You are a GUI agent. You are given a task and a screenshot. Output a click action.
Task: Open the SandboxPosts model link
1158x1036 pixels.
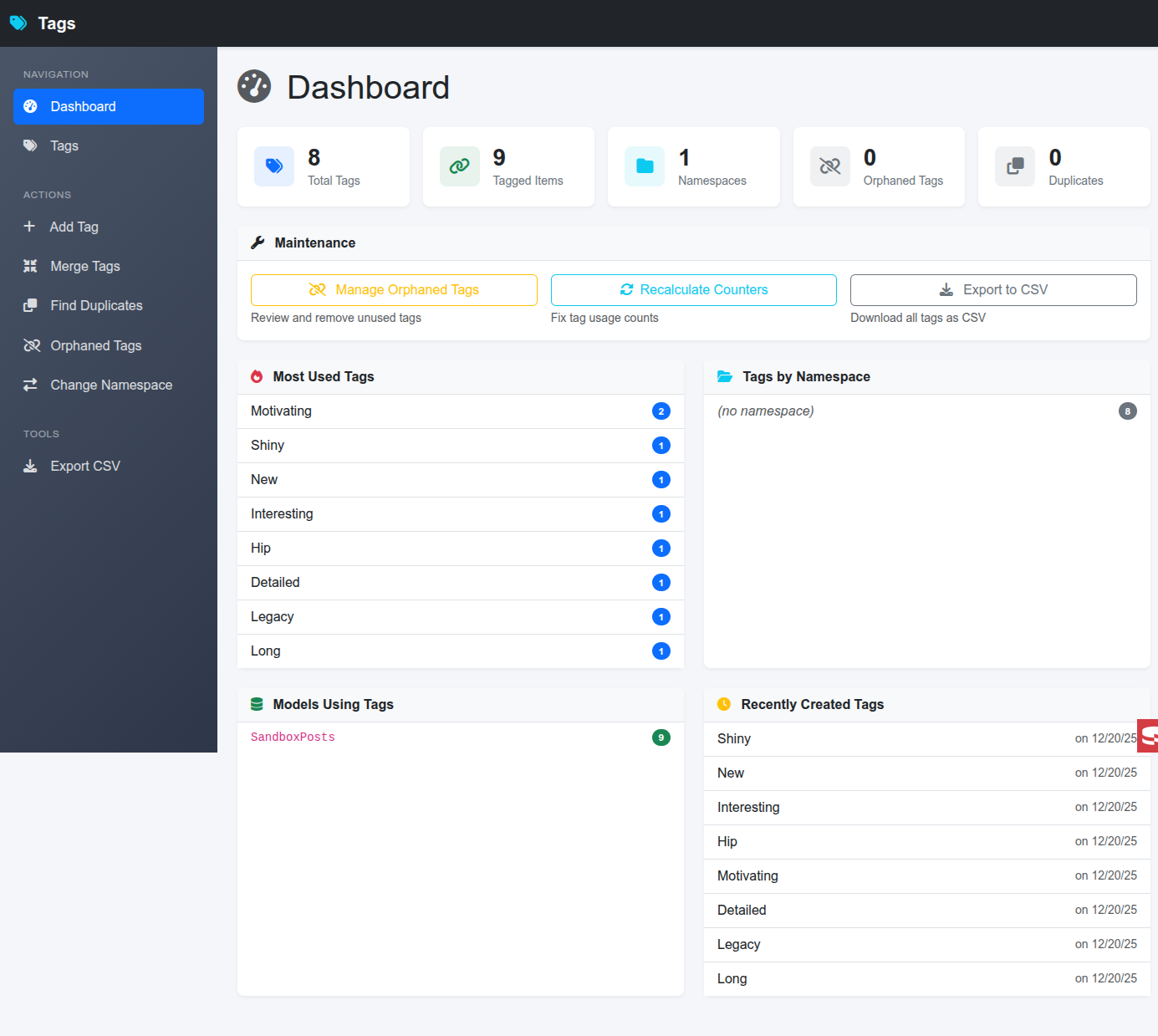pos(293,737)
